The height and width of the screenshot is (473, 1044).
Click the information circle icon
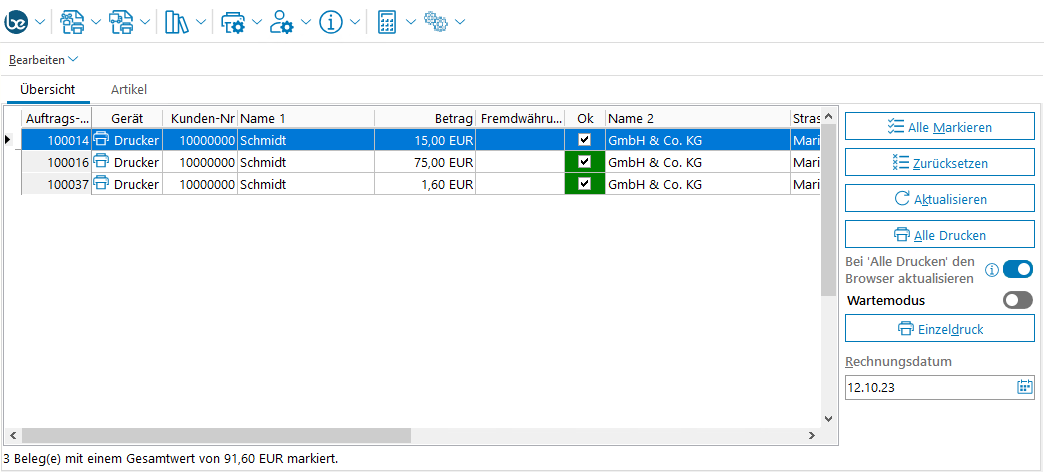tap(331, 21)
